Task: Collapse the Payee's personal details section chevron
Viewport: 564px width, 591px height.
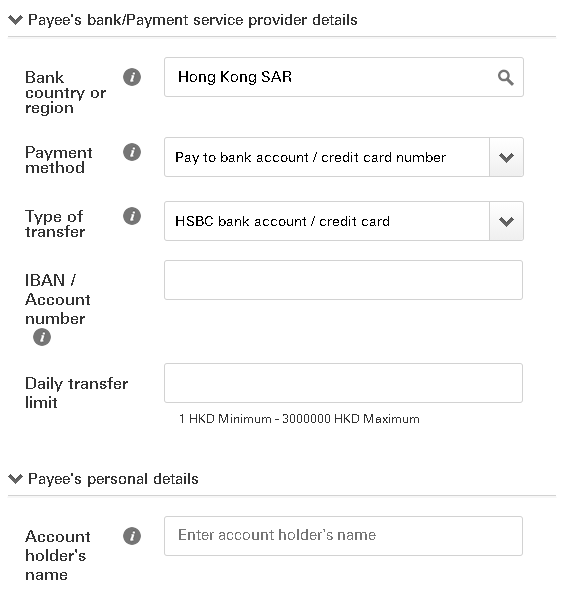Action: 15,479
